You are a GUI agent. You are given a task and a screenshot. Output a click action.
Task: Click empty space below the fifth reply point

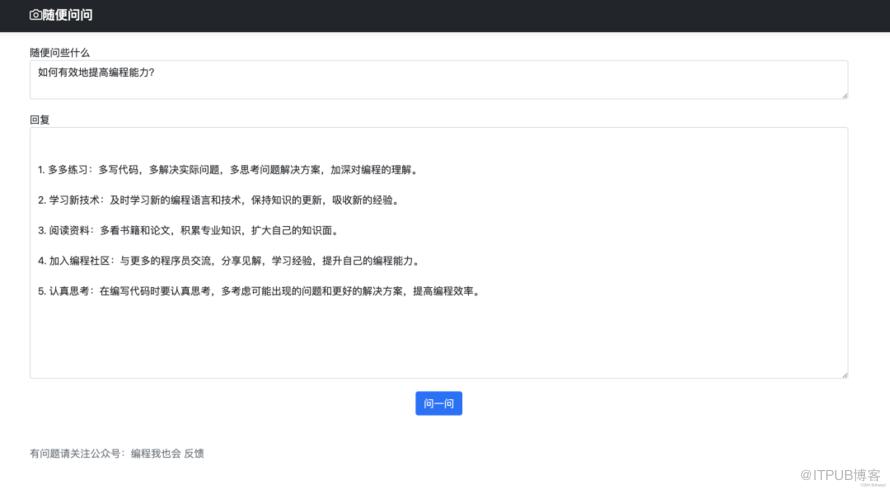(x=438, y=340)
